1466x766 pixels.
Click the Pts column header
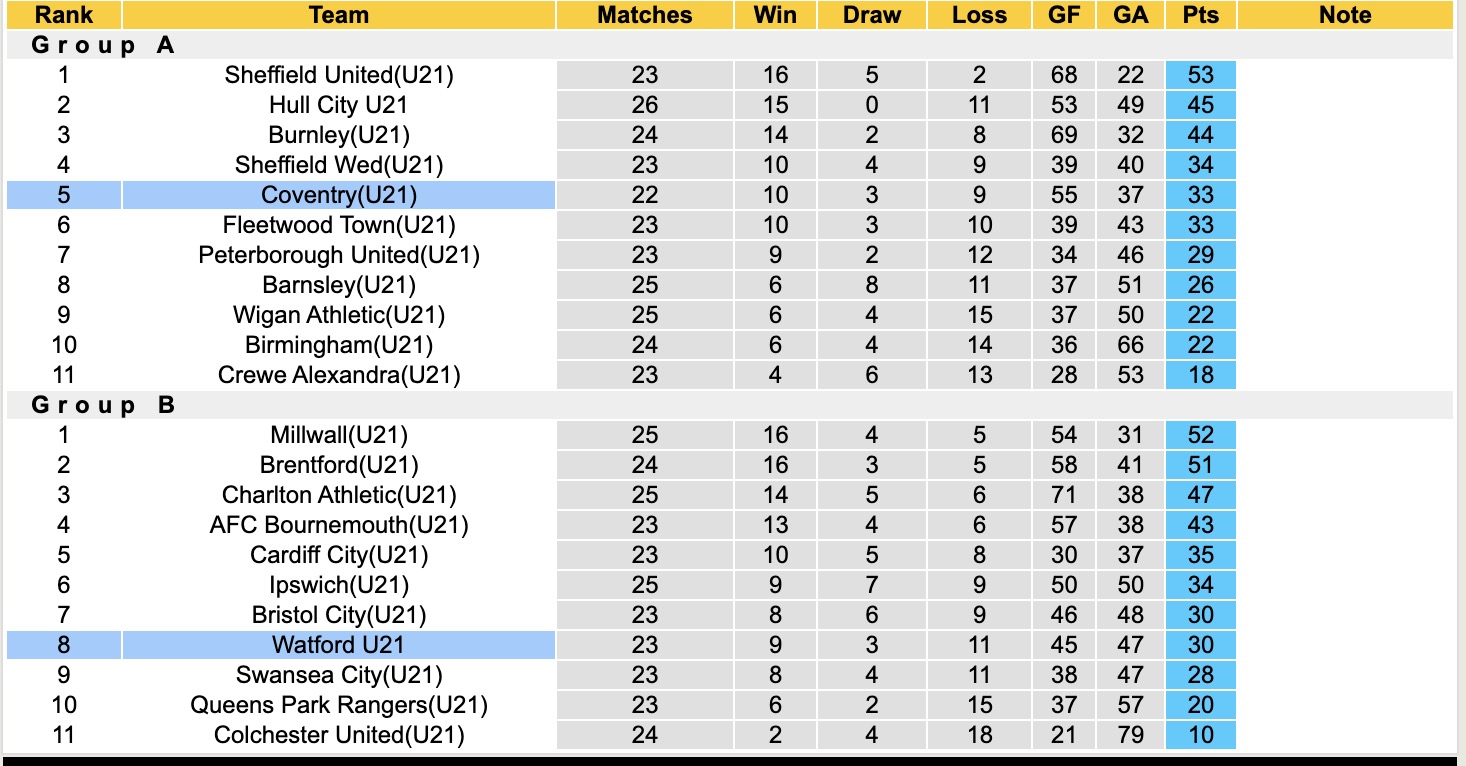[x=1200, y=15]
